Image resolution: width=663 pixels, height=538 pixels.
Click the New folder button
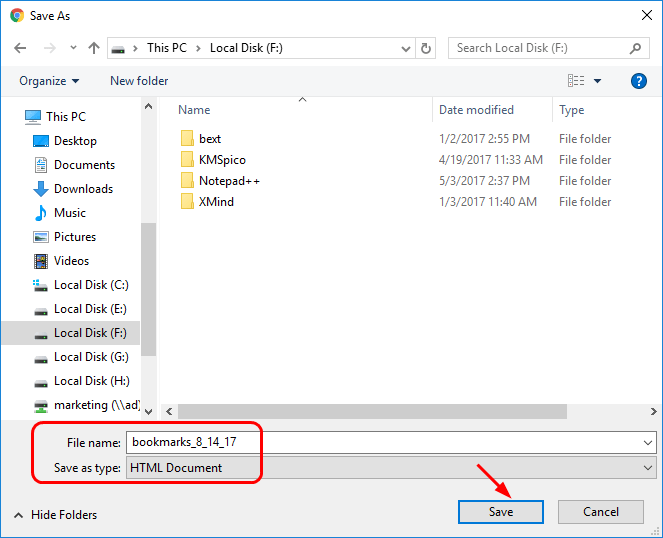click(x=139, y=81)
